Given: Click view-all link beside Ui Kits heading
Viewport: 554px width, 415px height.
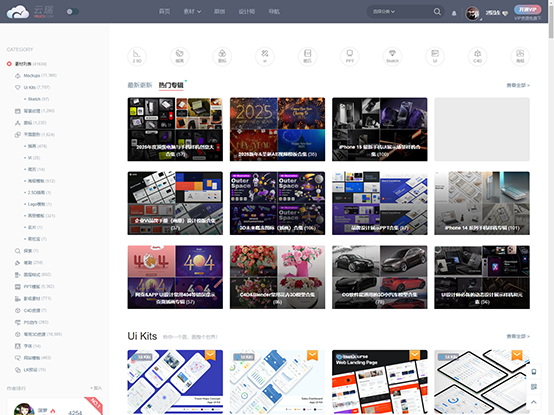Looking at the screenshot, I should [518, 336].
